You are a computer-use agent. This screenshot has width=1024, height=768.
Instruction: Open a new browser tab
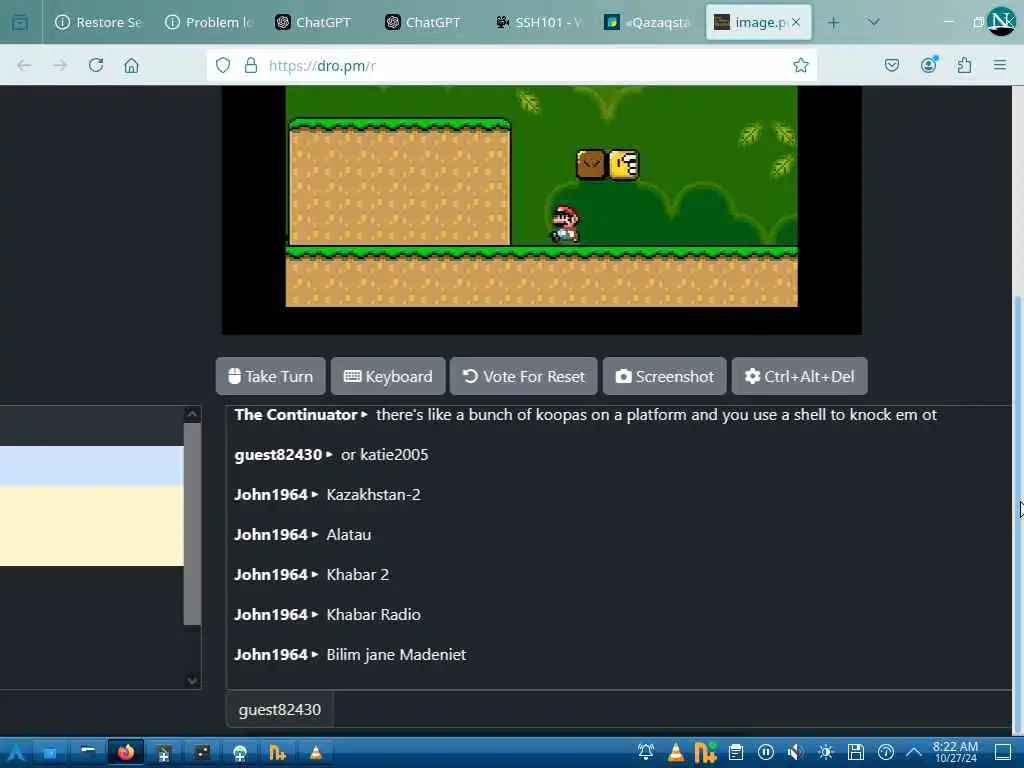[x=833, y=22]
